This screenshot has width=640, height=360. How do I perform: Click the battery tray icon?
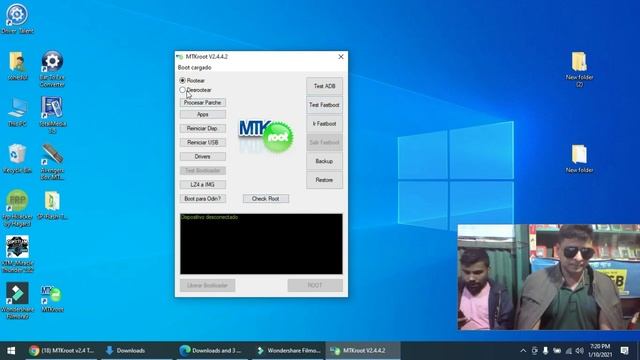tap(557, 351)
